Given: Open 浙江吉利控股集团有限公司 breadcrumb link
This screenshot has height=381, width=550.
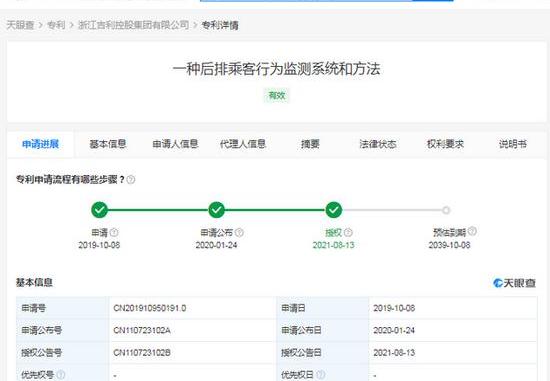Looking at the screenshot, I should [134, 25].
